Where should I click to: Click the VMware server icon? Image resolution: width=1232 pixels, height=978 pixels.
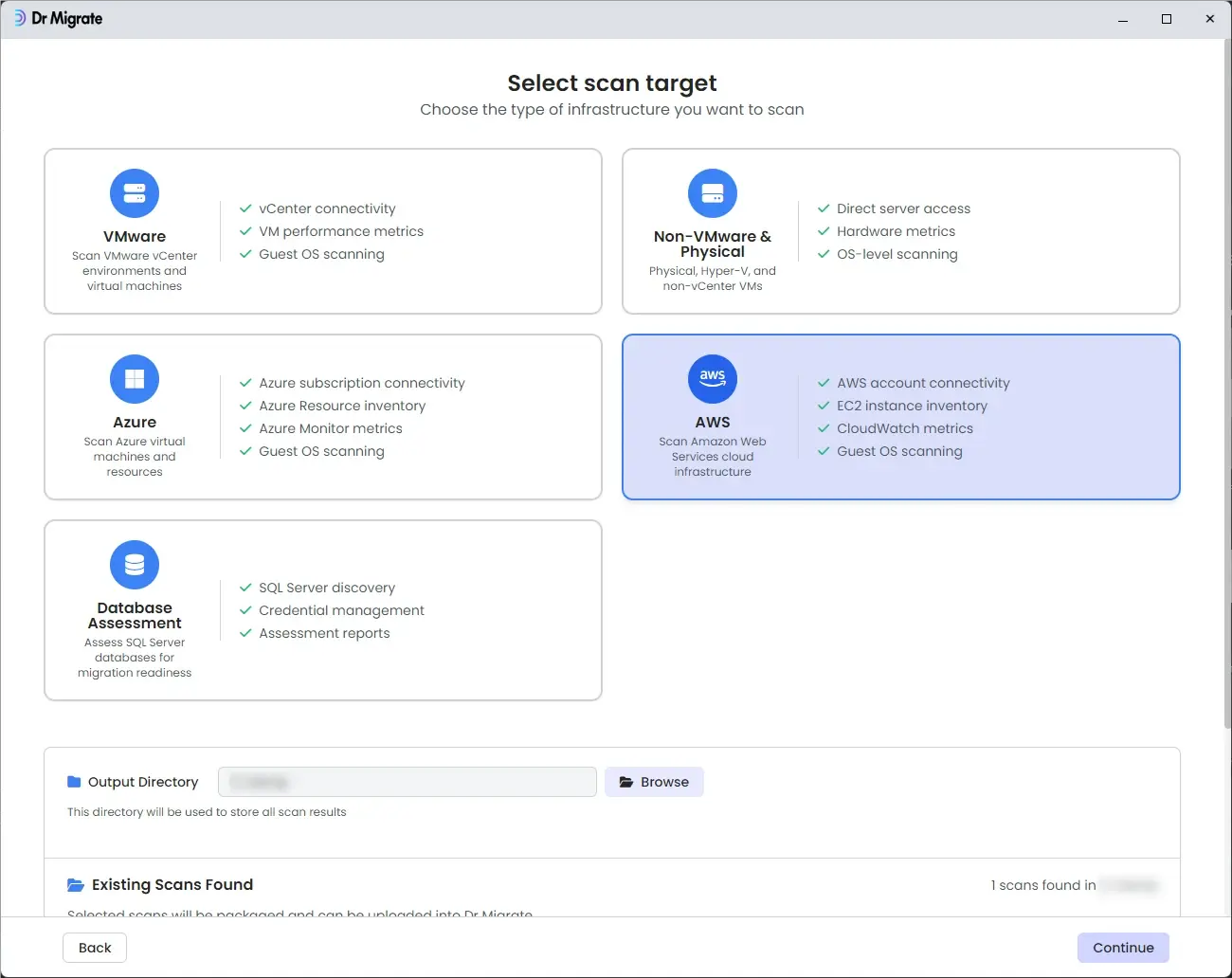pos(135,193)
